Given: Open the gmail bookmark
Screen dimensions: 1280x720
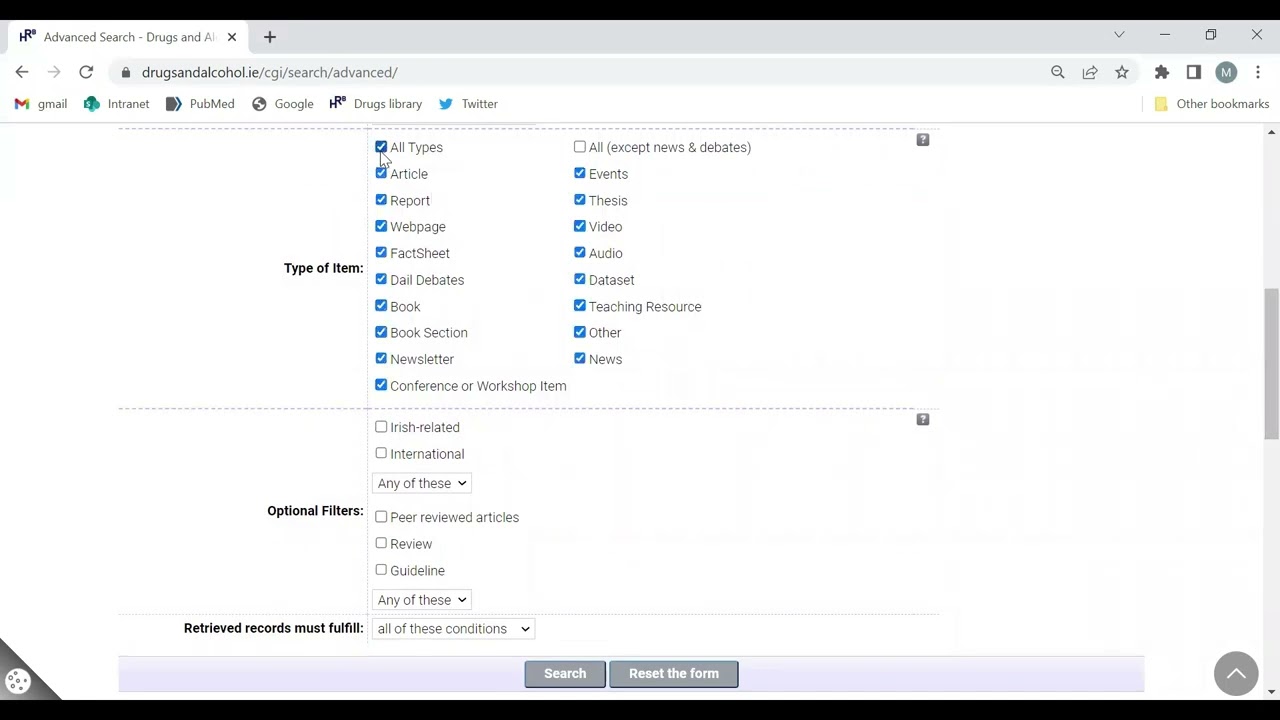Looking at the screenshot, I should pyautogui.click(x=41, y=104).
